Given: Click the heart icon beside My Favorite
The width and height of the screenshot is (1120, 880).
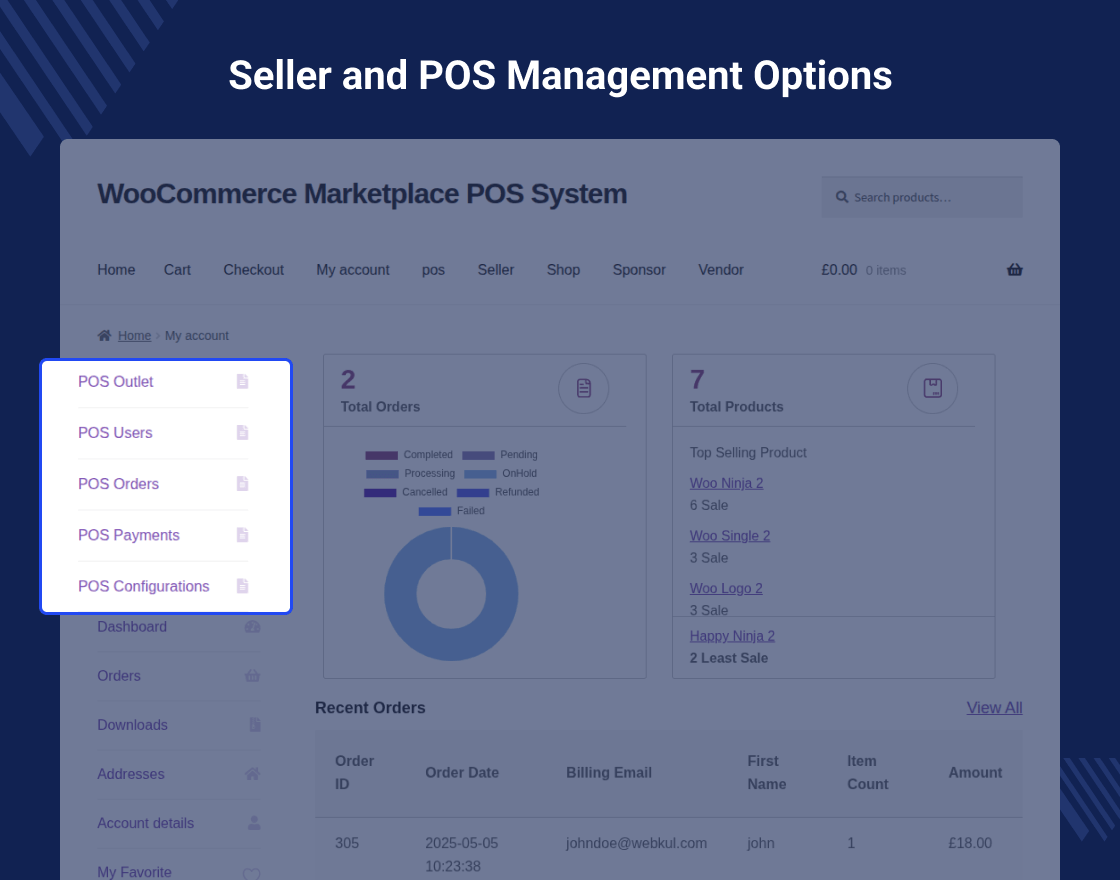Looking at the screenshot, I should pos(251,874).
